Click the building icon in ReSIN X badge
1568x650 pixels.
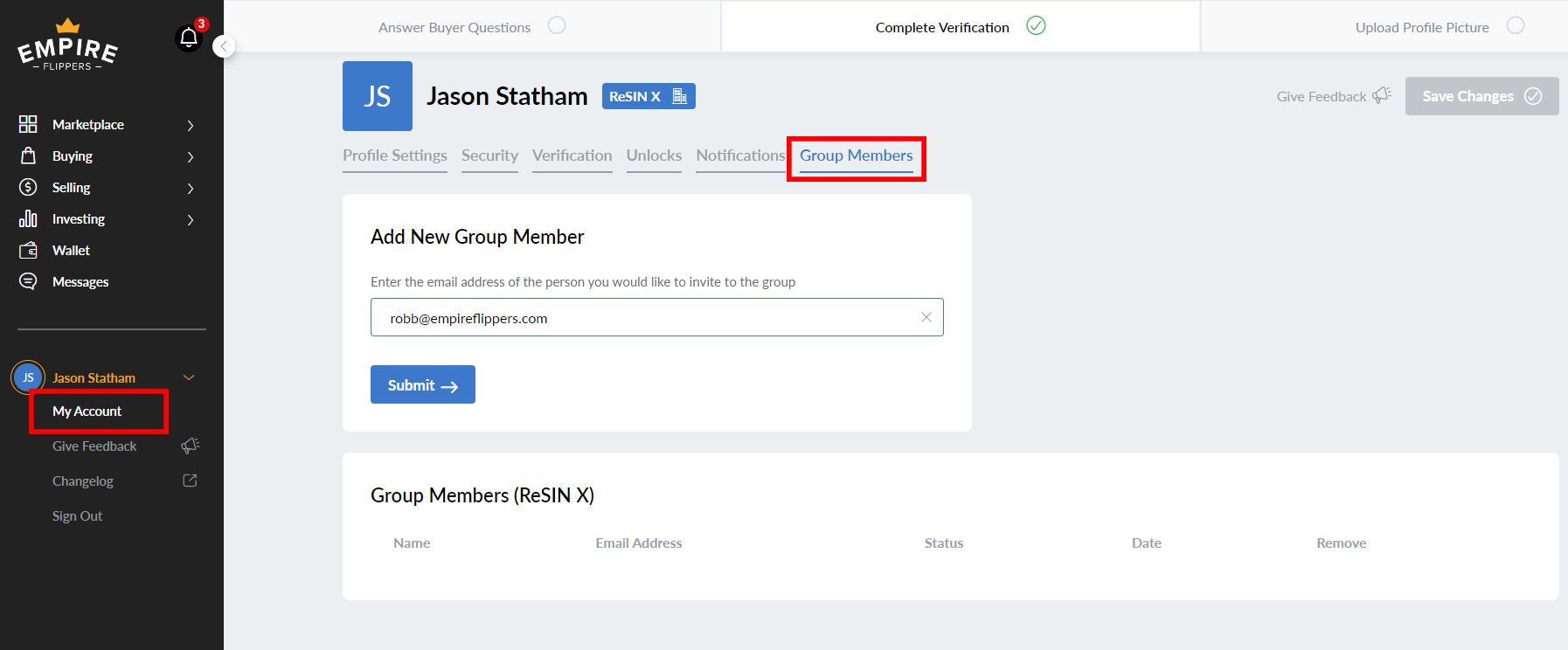[x=679, y=96]
